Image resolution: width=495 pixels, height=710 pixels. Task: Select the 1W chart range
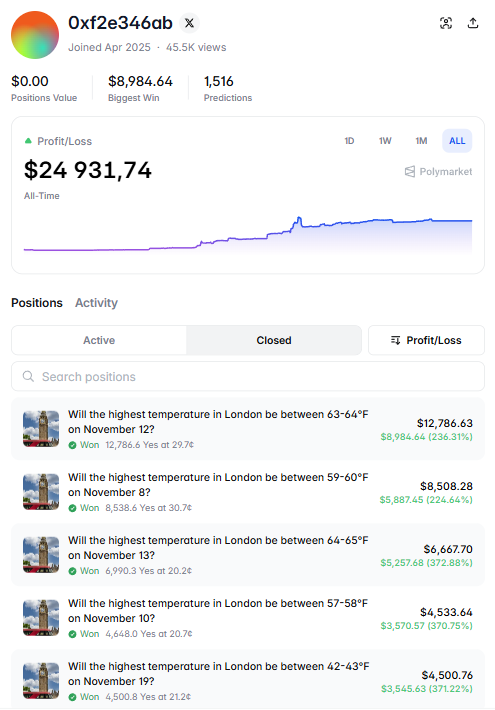385,141
